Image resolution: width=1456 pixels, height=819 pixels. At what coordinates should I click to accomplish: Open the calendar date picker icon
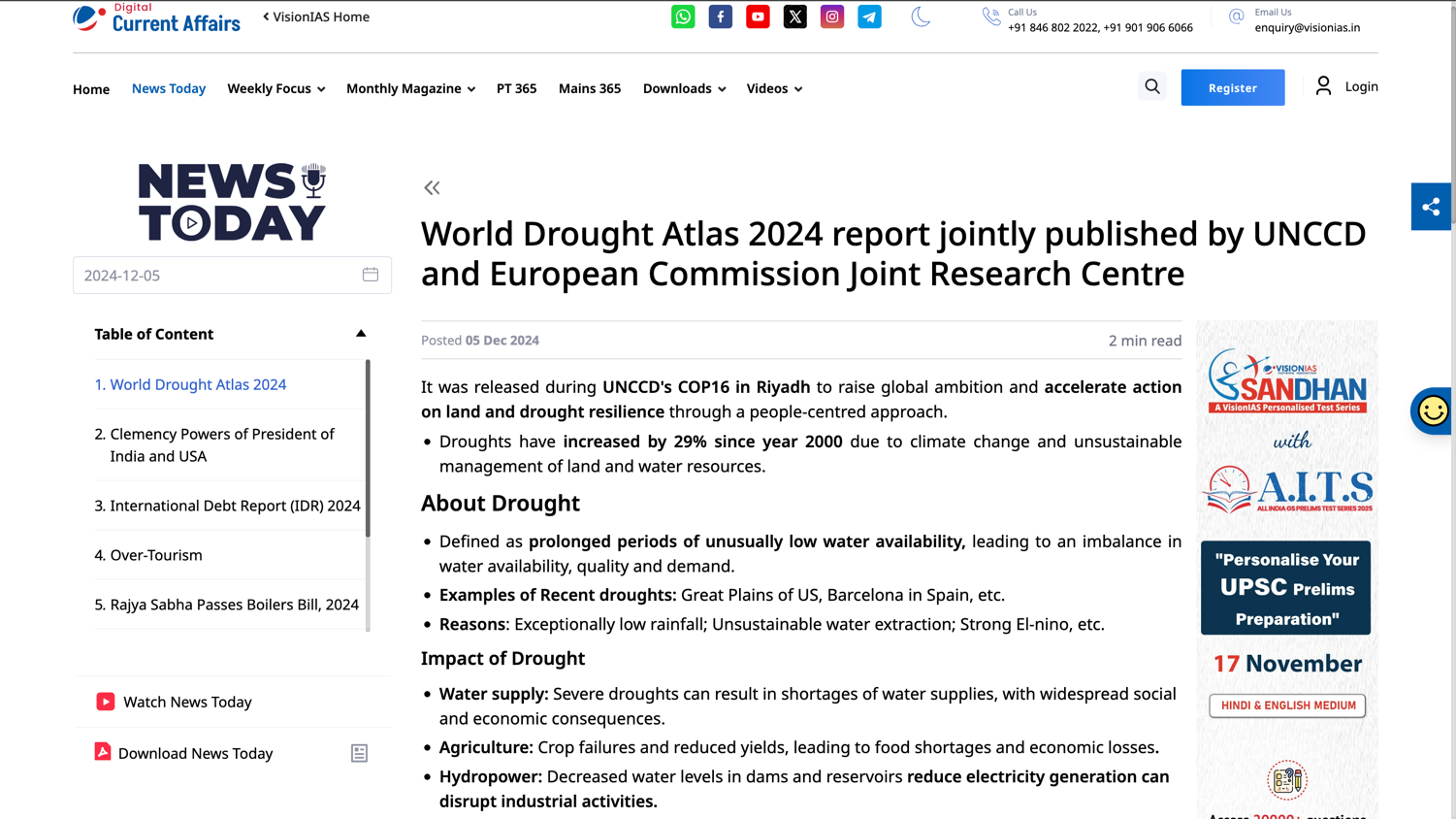371,275
